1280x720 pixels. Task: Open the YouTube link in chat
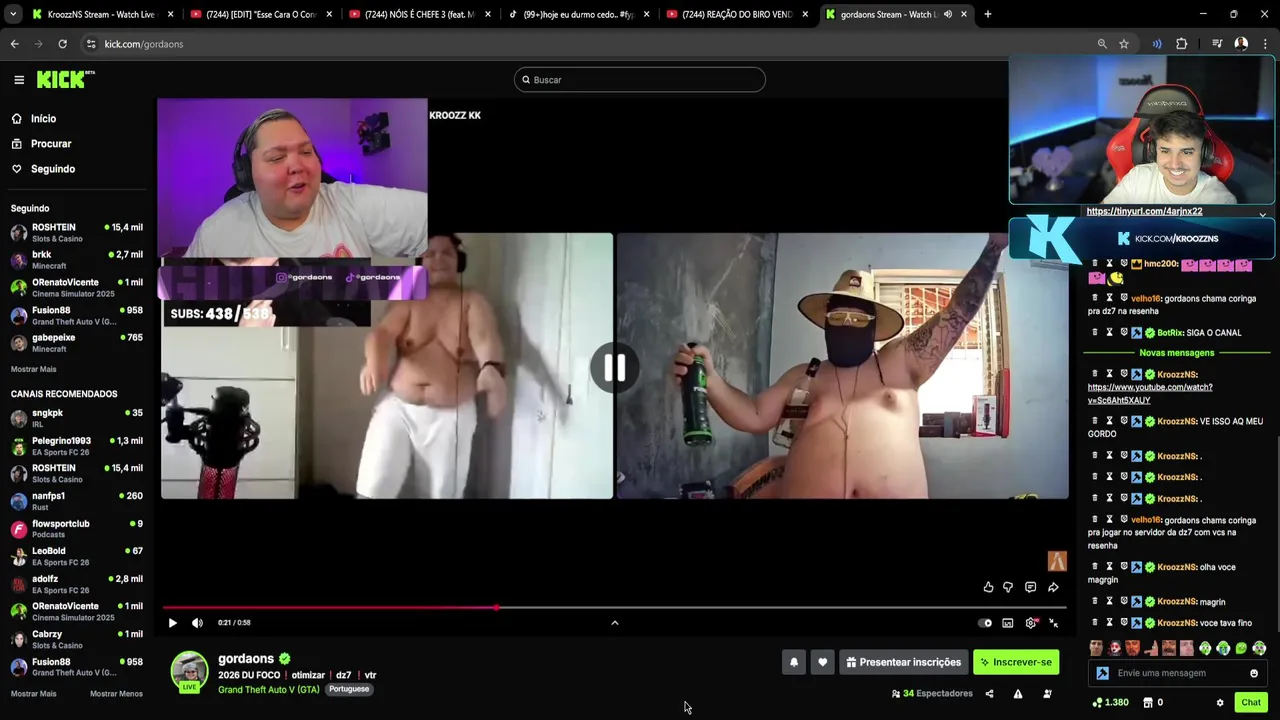tap(1150, 394)
